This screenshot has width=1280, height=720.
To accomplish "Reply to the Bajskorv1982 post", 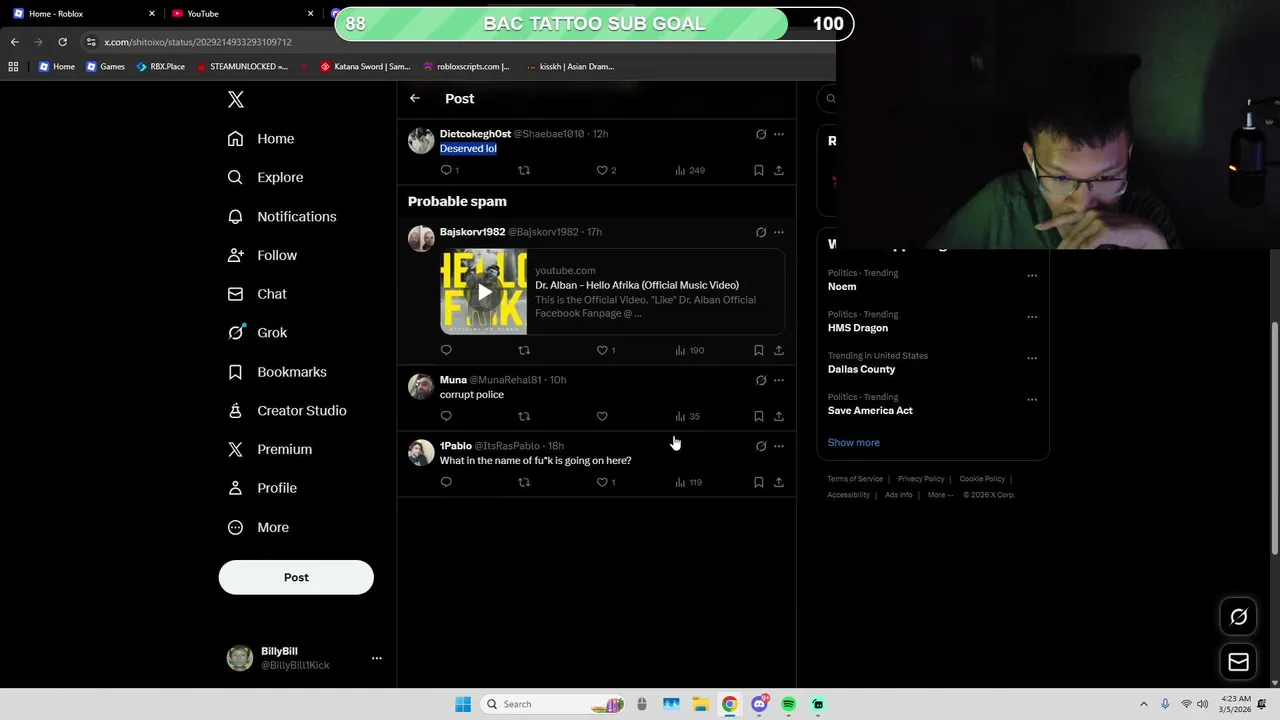I will pyautogui.click(x=446, y=350).
